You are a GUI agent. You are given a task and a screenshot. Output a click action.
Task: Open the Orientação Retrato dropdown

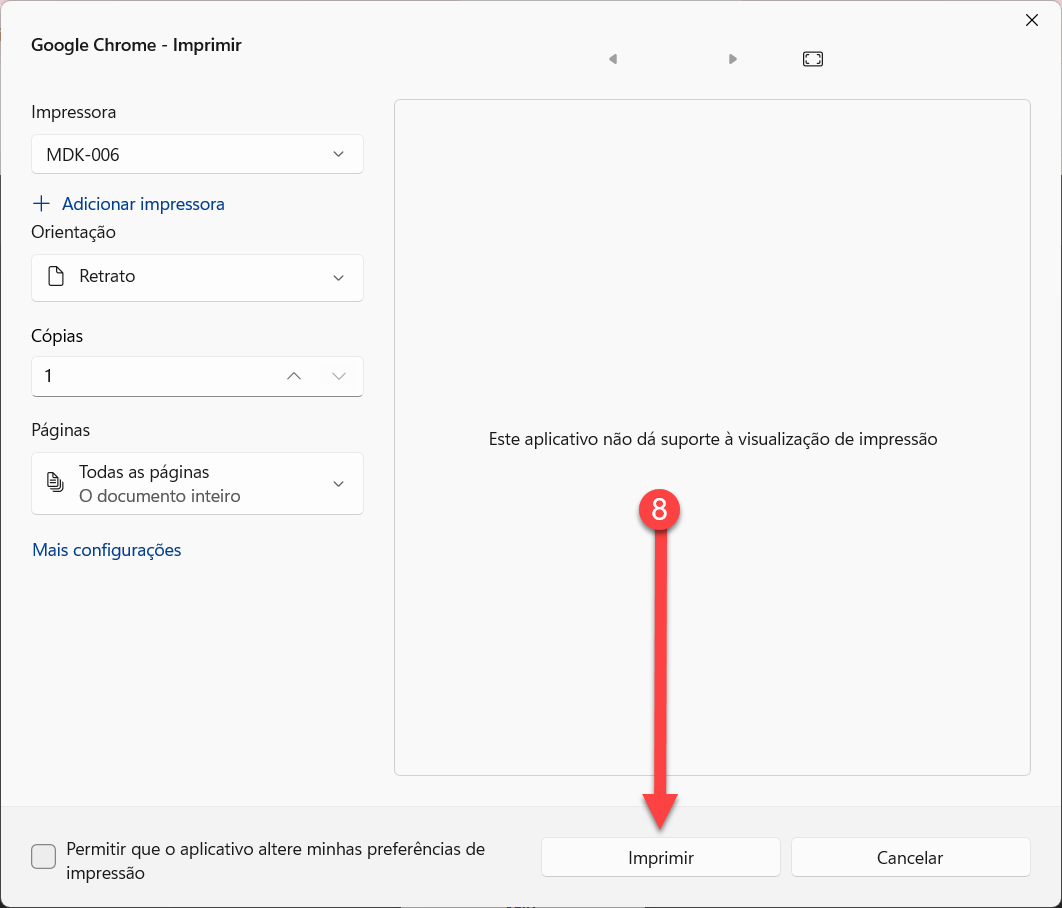point(197,278)
